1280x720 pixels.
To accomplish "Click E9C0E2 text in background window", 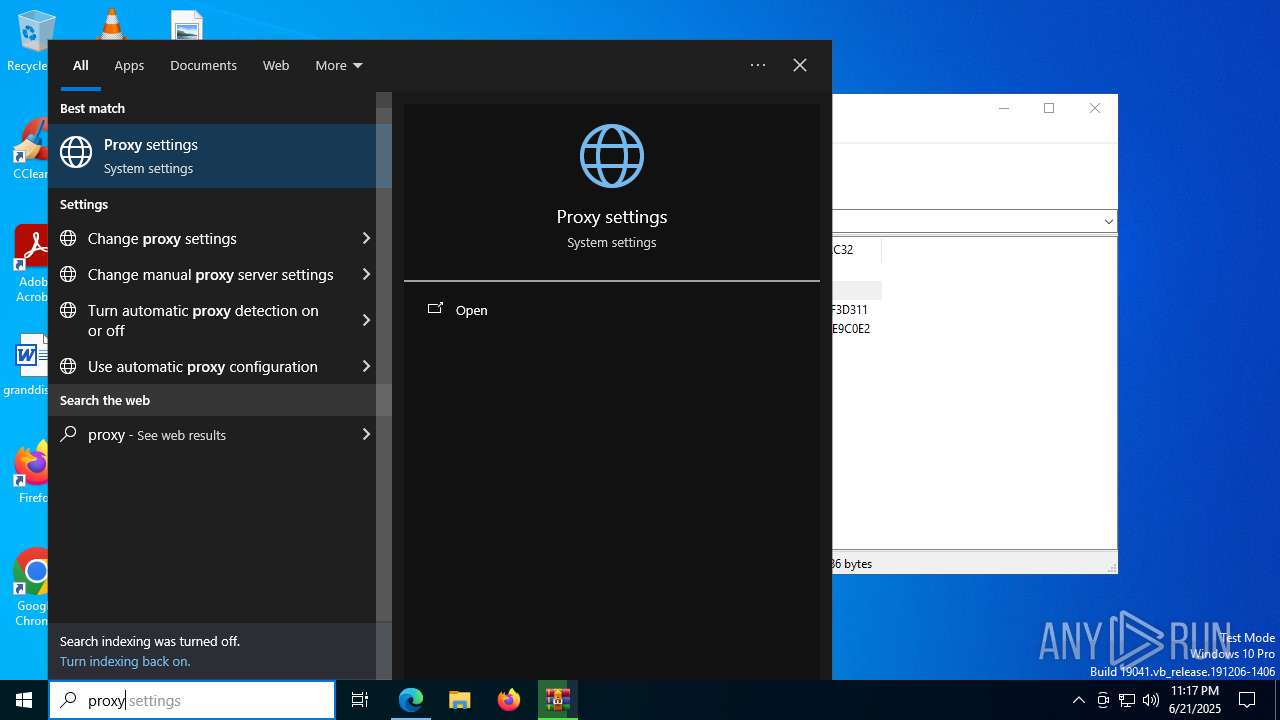I will click(851, 328).
